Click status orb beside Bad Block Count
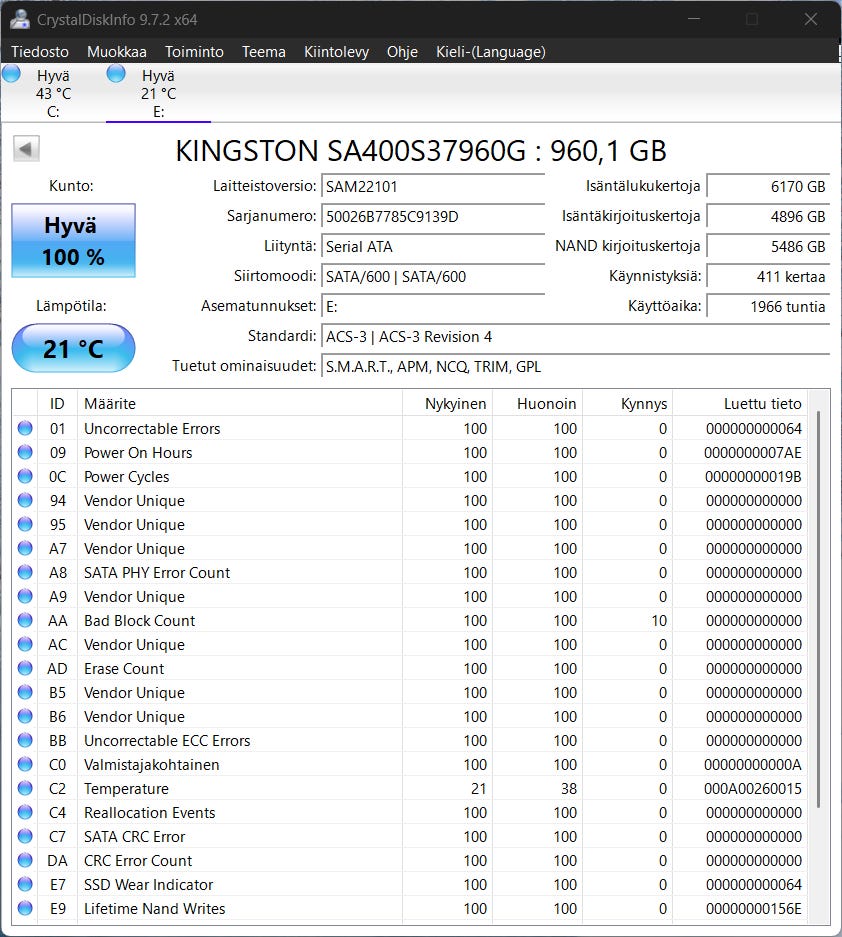Viewport: 842px width, 937px height. tap(25, 621)
